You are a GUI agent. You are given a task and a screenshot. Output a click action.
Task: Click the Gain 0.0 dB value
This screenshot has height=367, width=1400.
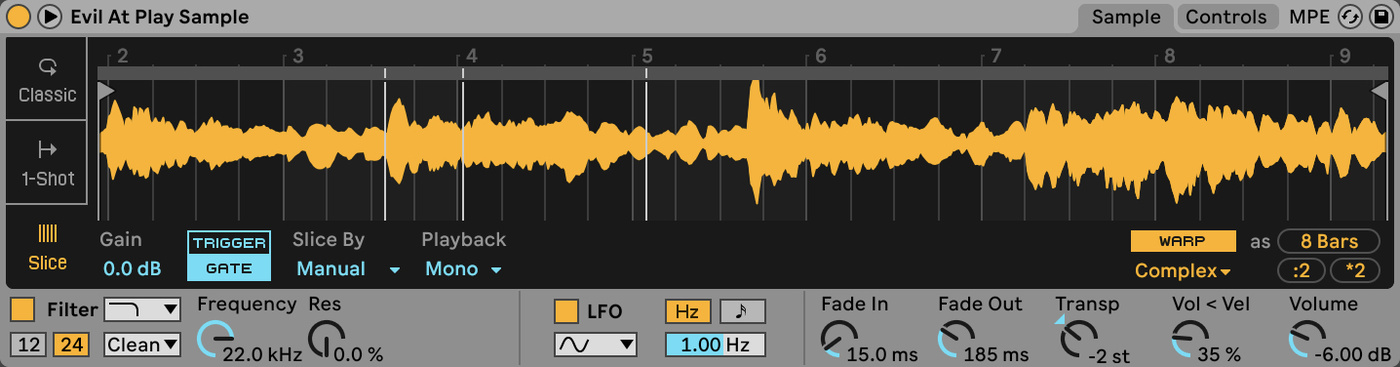132,269
